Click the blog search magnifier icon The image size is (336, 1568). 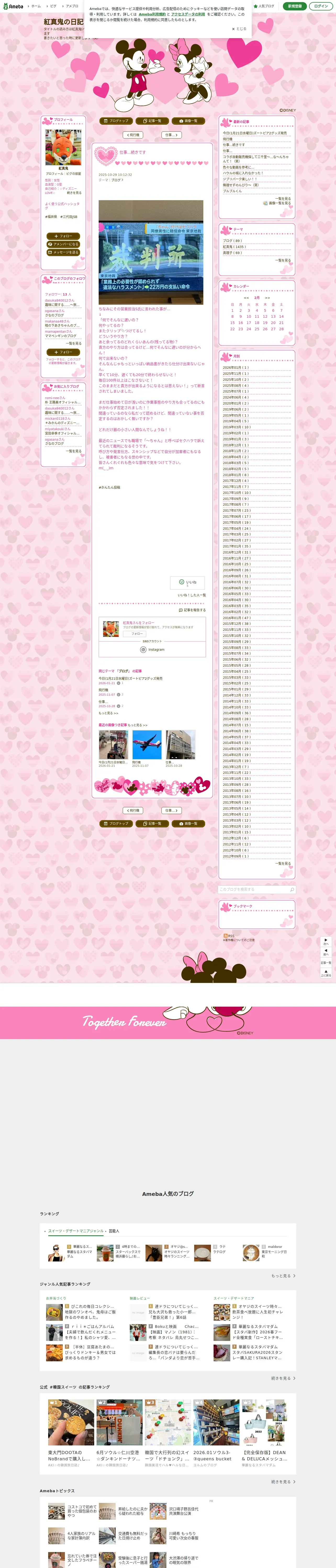tap(292, 889)
